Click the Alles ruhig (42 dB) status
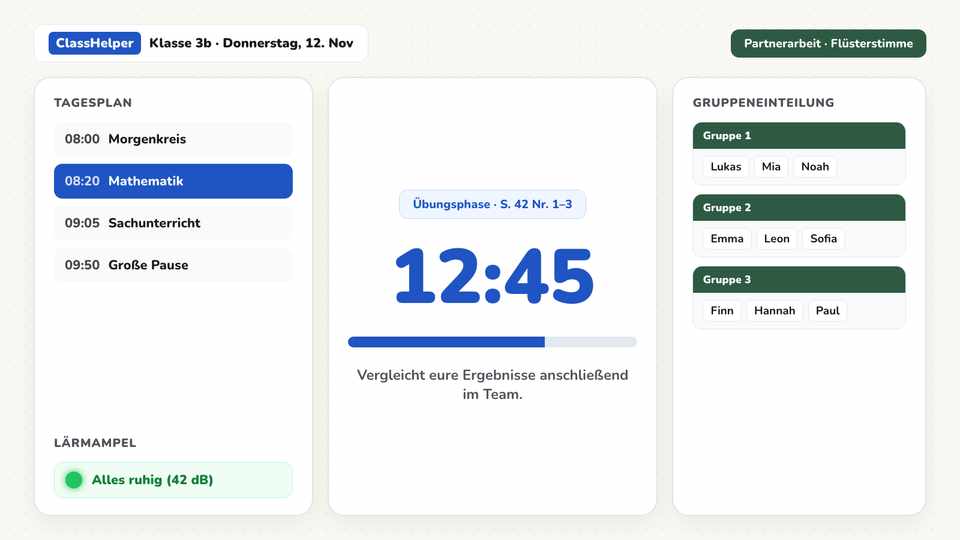The image size is (960, 540). (173, 480)
